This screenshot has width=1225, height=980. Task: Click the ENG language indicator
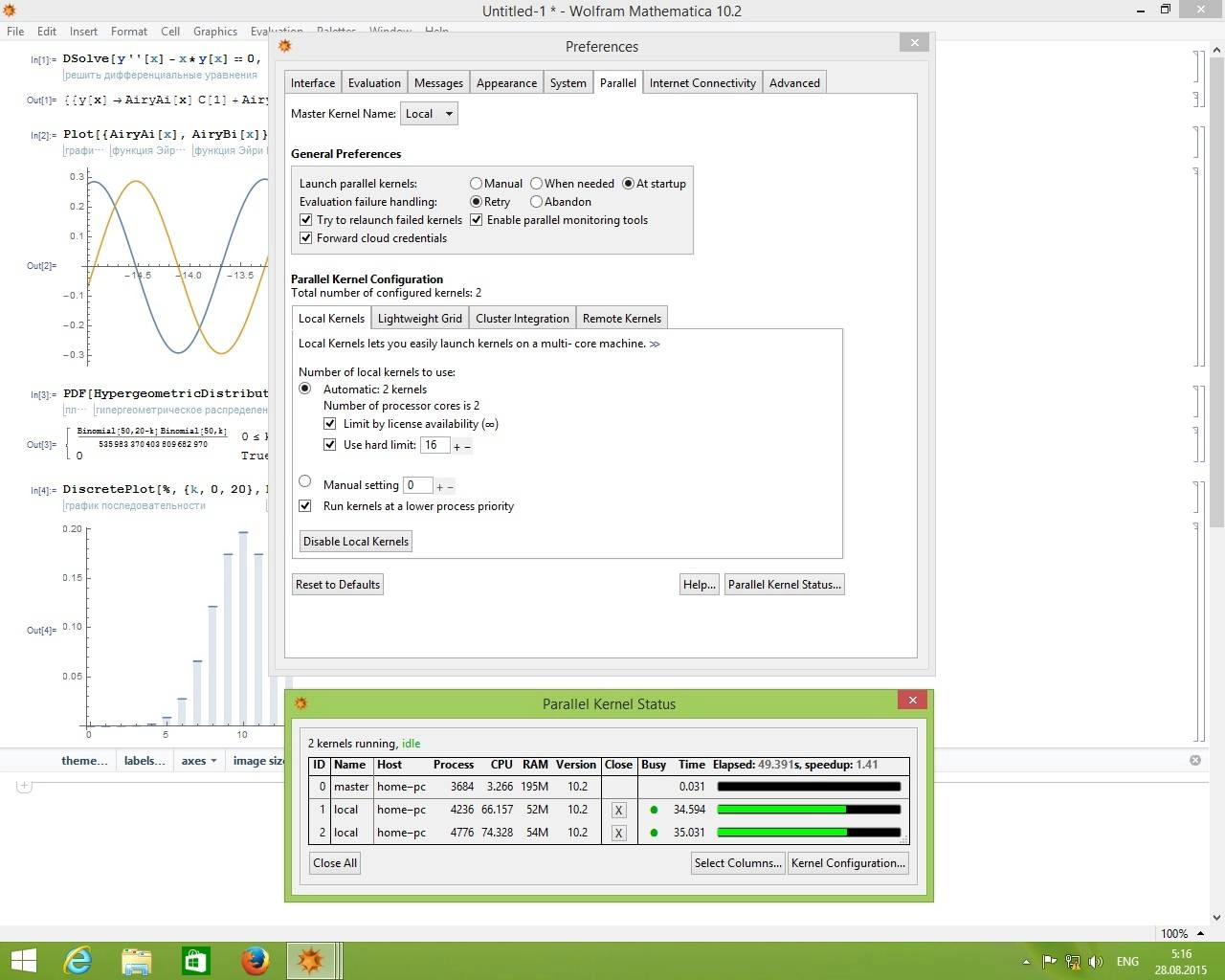click(x=1127, y=962)
